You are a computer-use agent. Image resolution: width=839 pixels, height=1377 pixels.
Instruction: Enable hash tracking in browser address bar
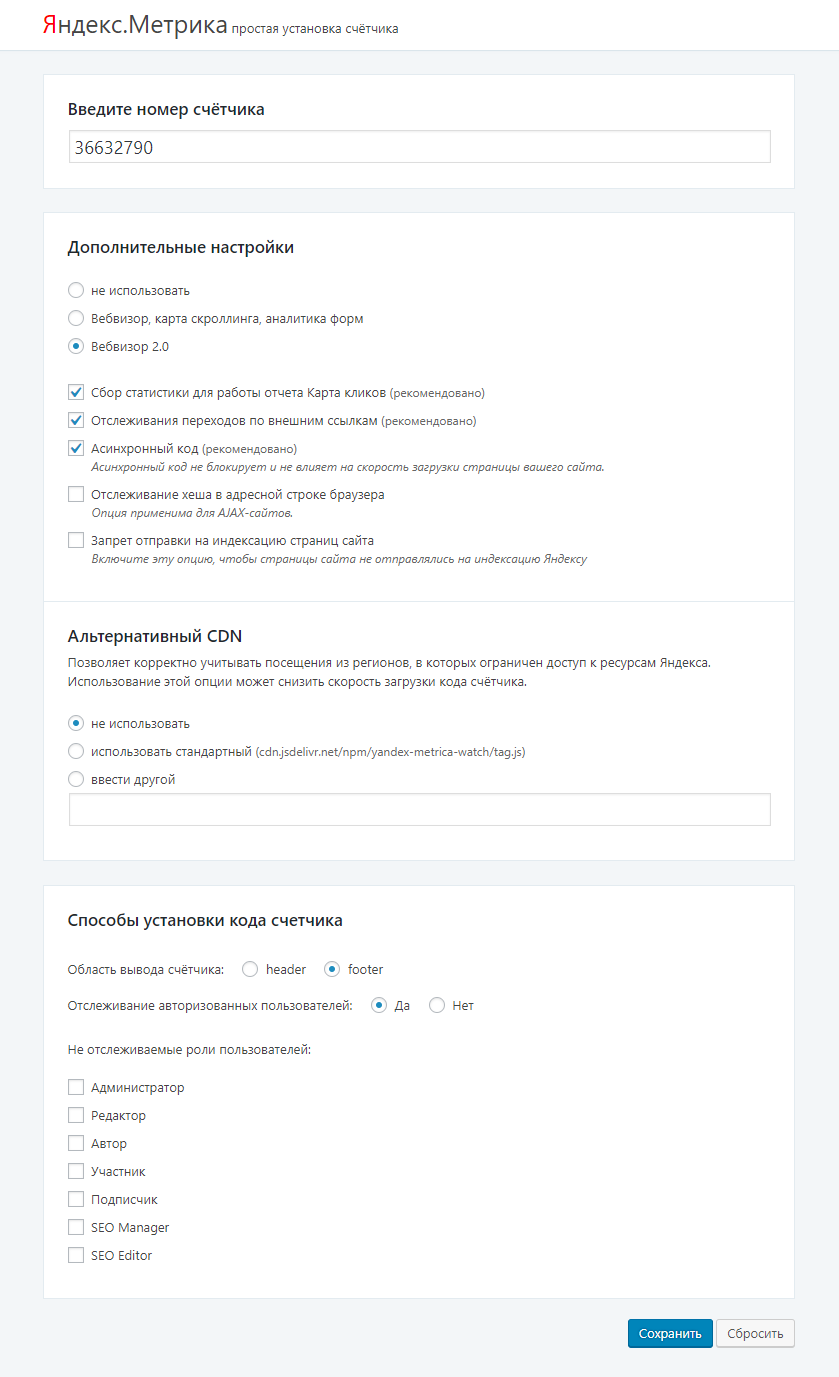76,494
